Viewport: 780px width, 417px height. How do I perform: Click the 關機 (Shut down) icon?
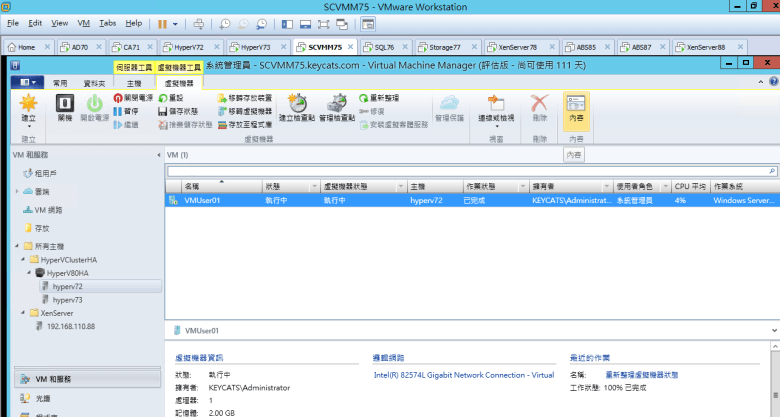(65, 103)
